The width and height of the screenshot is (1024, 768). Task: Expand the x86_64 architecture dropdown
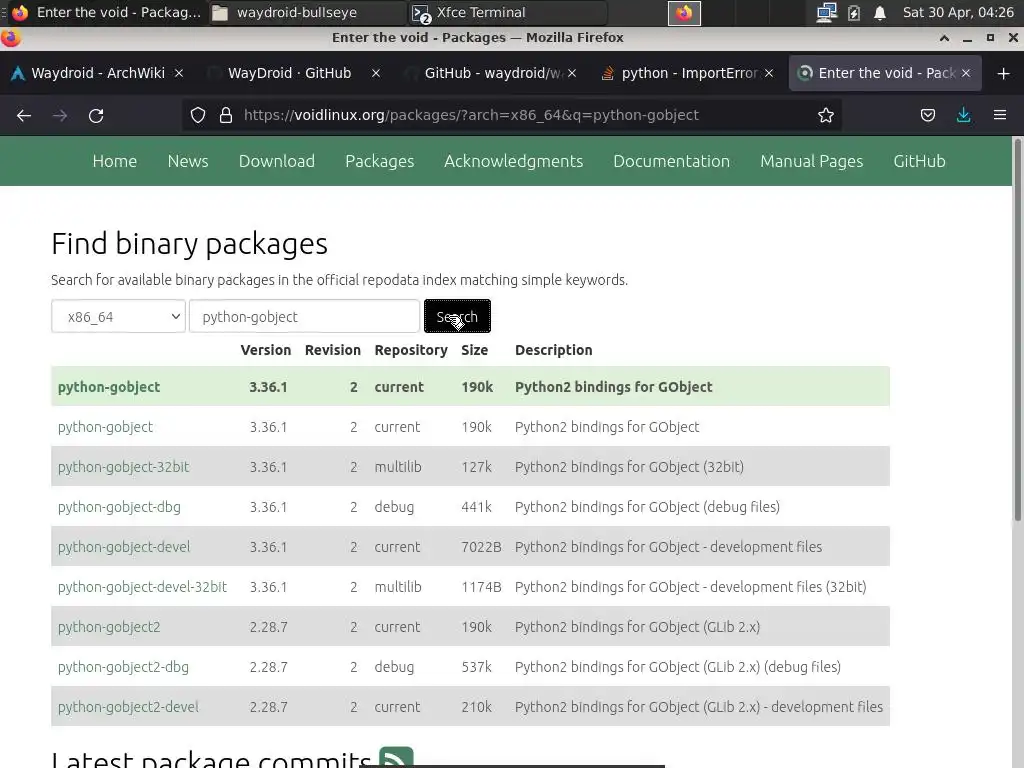[x=118, y=317]
